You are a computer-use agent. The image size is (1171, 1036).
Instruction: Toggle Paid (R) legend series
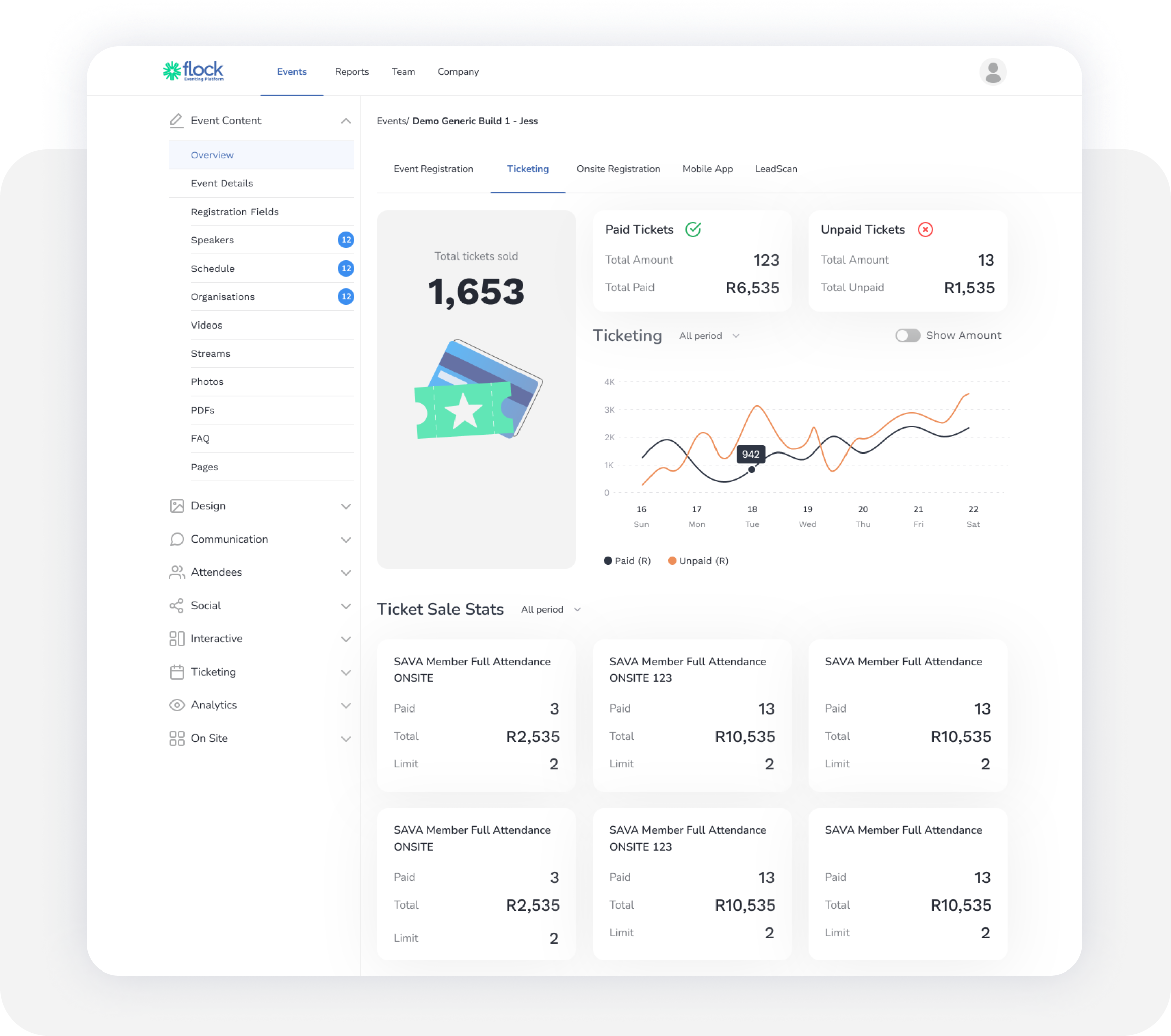(x=627, y=561)
